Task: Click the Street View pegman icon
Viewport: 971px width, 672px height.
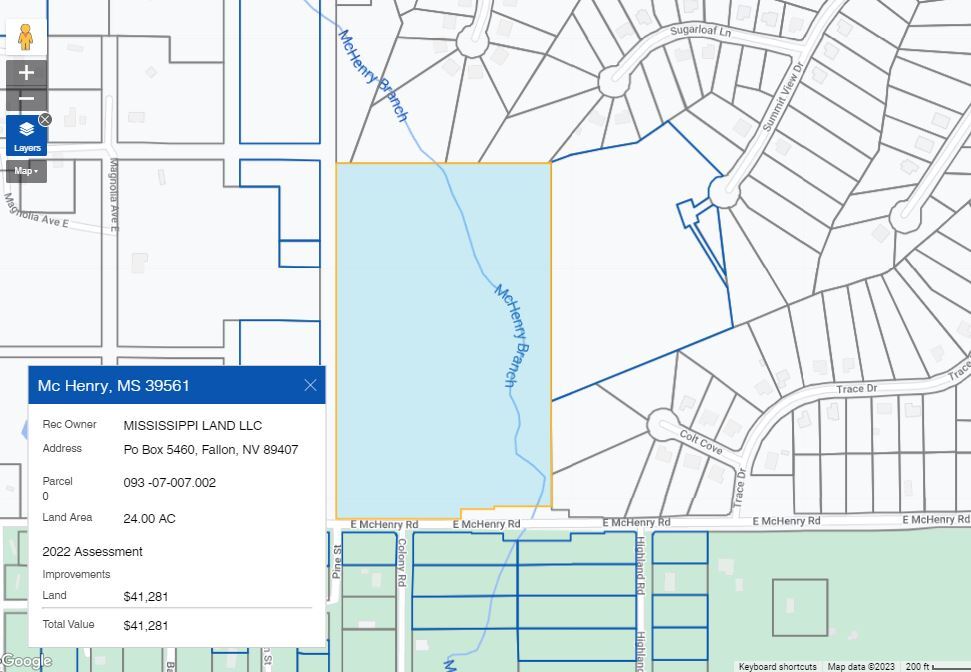Action: (26, 37)
